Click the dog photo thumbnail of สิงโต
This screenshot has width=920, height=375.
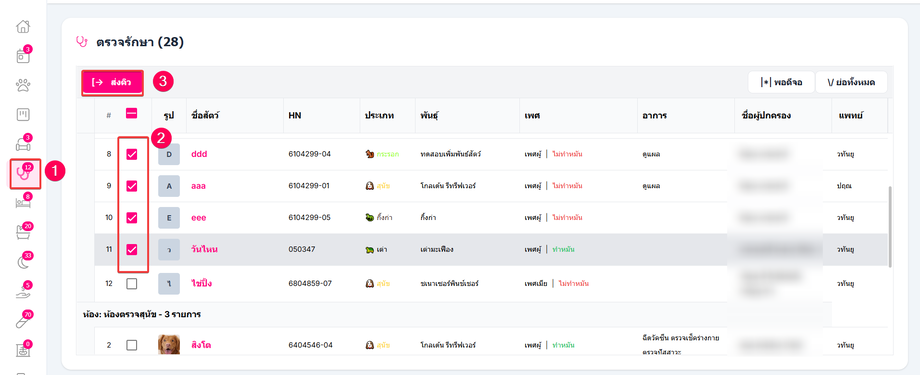pyautogui.click(x=169, y=344)
